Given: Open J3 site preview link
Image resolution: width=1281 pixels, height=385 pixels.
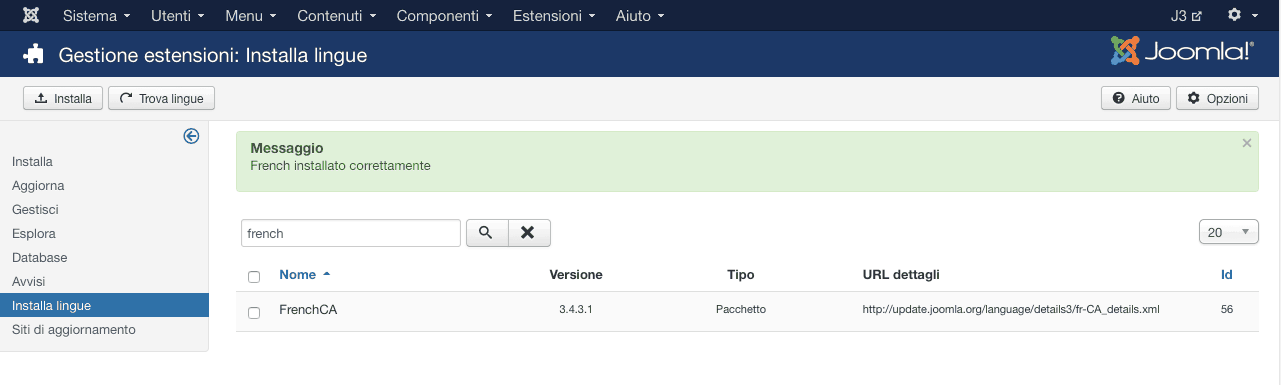Looking at the screenshot, I should [1185, 16].
